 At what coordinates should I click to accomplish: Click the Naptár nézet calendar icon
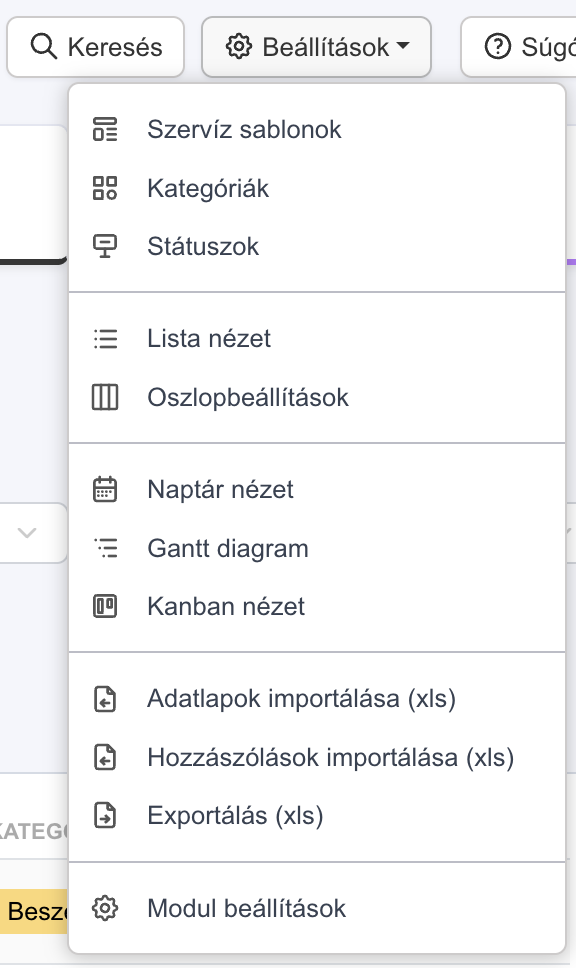click(x=105, y=490)
